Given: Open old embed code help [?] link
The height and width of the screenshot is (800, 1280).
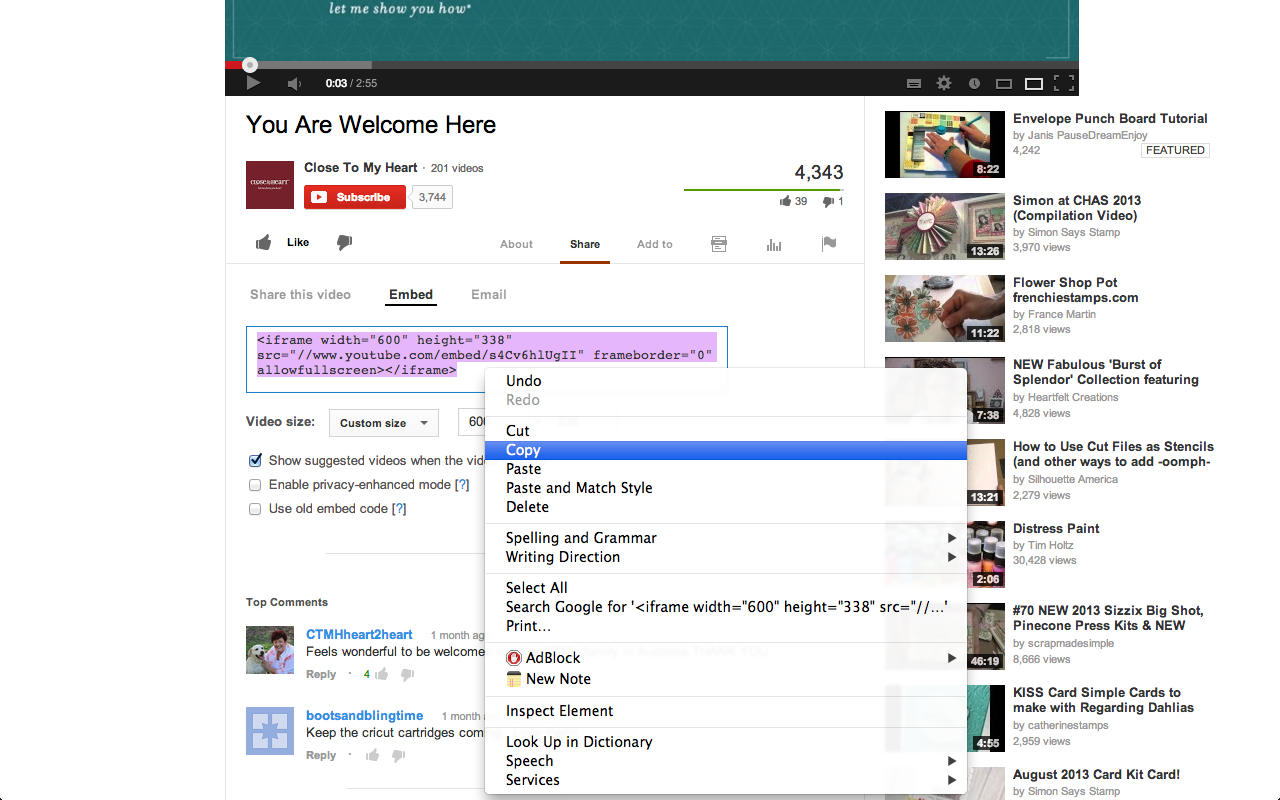Looking at the screenshot, I should [x=399, y=509].
